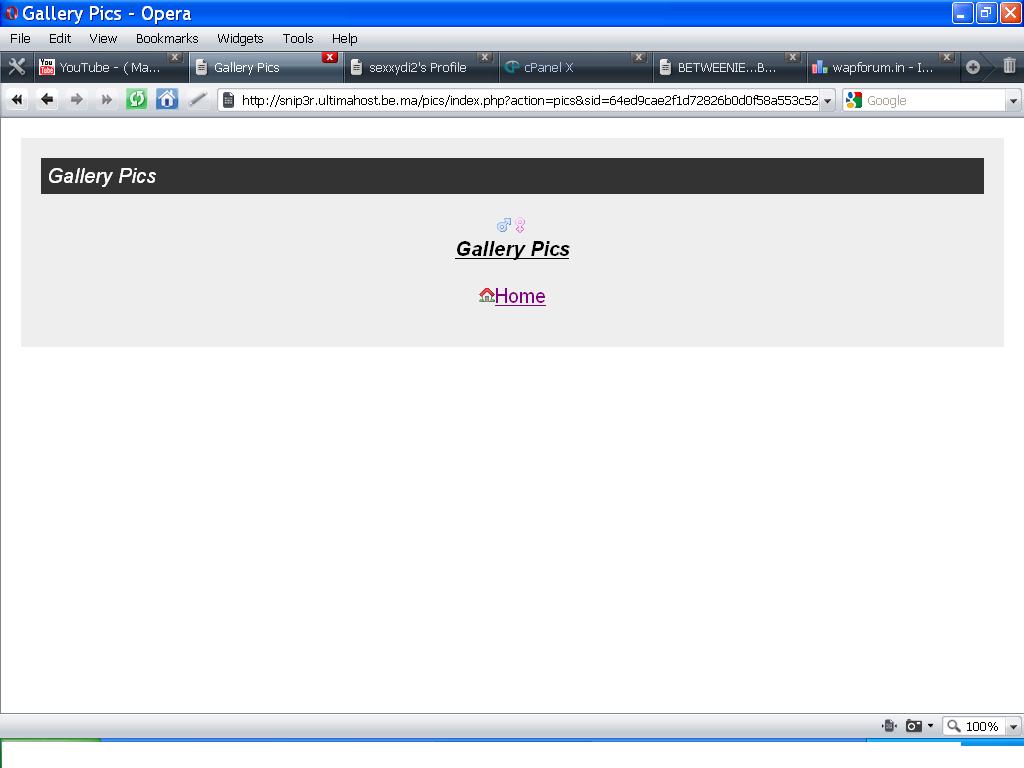Expand the address bar history dropdown
Image resolution: width=1024 pixels, height=768 pixels.
coord(827,101)
